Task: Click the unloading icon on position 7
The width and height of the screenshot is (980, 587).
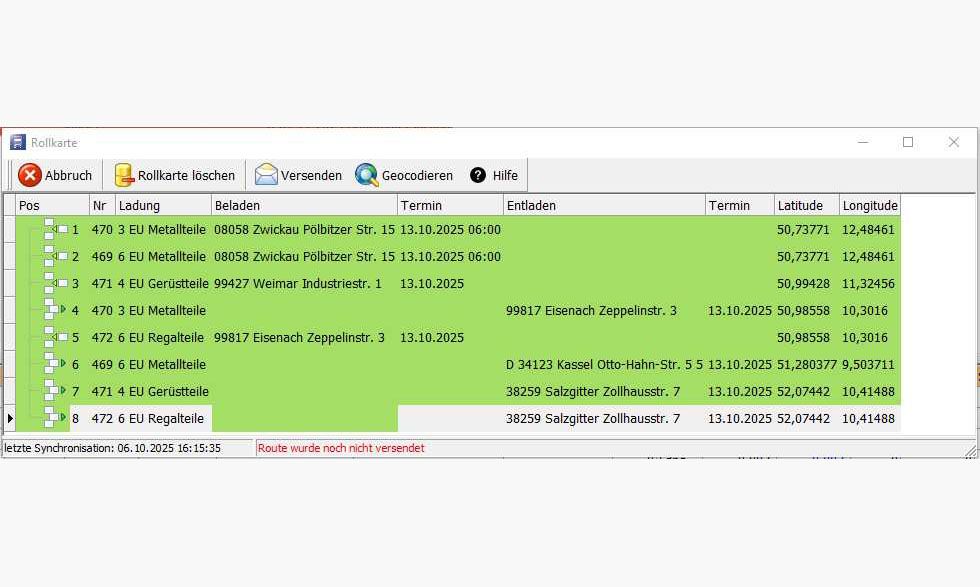Action: (60, 392)
